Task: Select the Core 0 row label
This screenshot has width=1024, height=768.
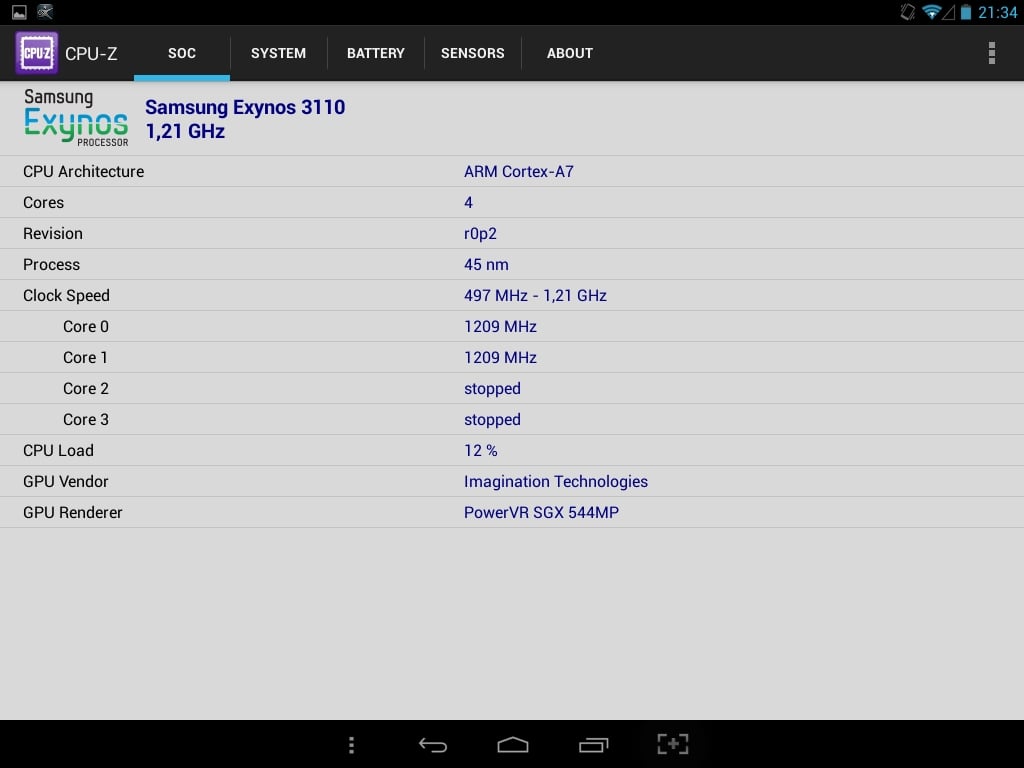Action: [86, 327]
